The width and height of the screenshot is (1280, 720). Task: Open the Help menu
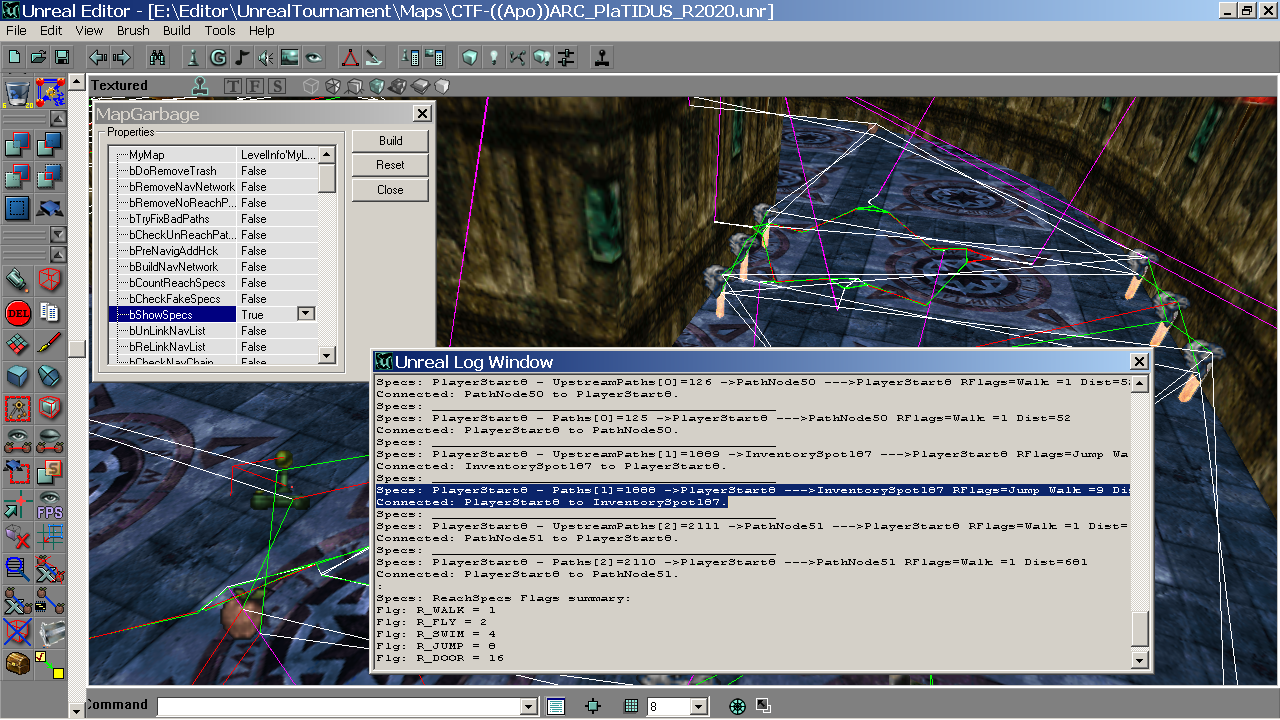click(262, 30)
